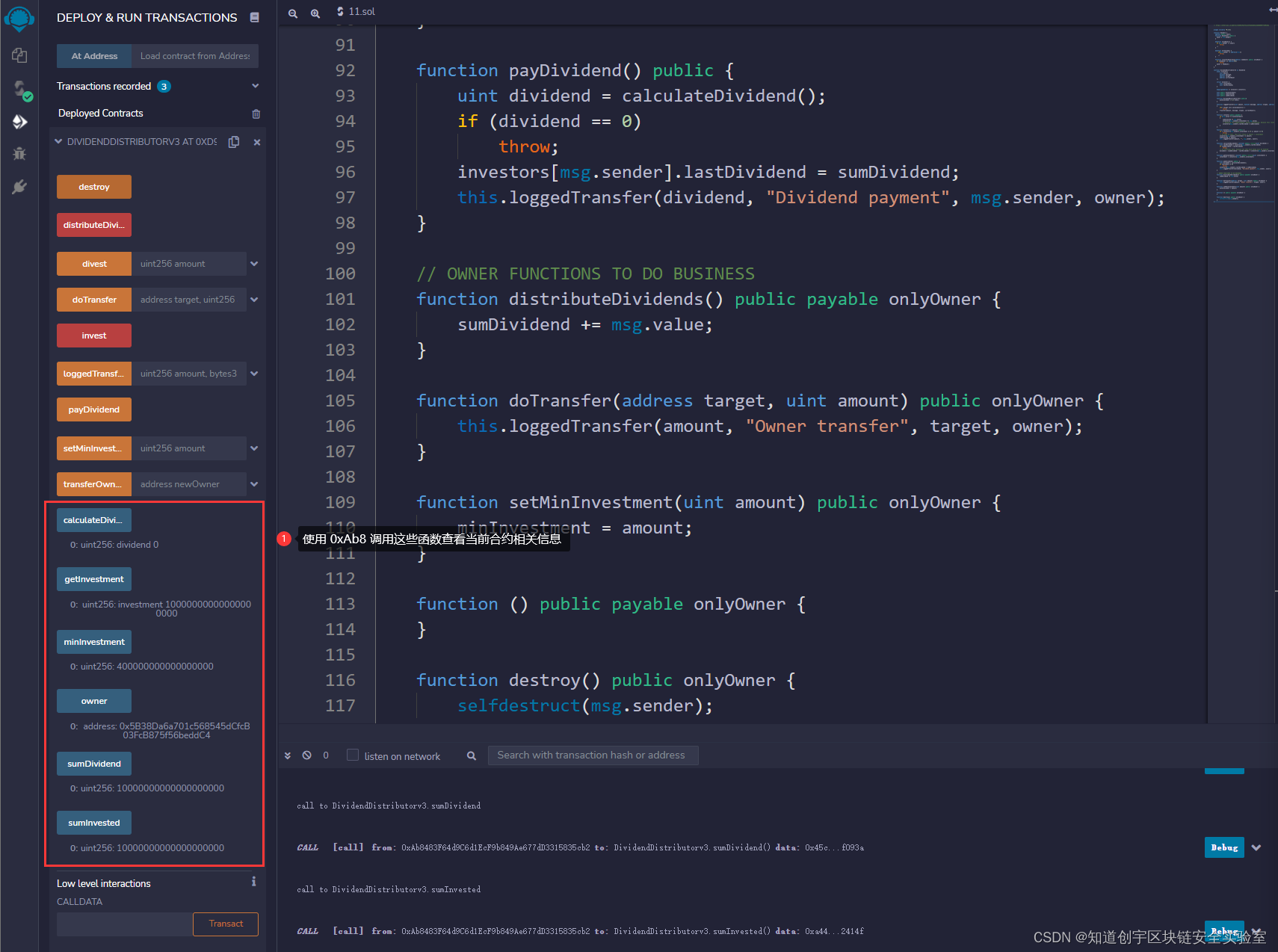Focus the Load contract from Address field
Viewport: 1278px width, 952px height.
pos(195,56)
